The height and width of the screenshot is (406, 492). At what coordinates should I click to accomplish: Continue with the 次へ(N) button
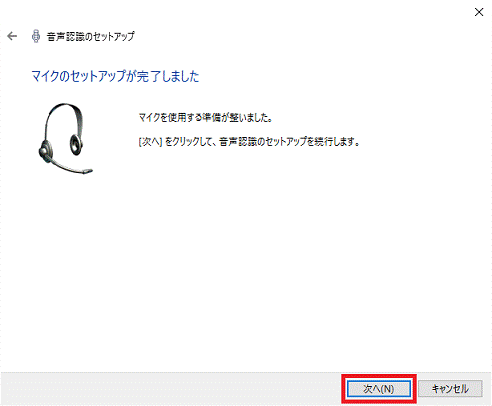click(x=379, y=389)
